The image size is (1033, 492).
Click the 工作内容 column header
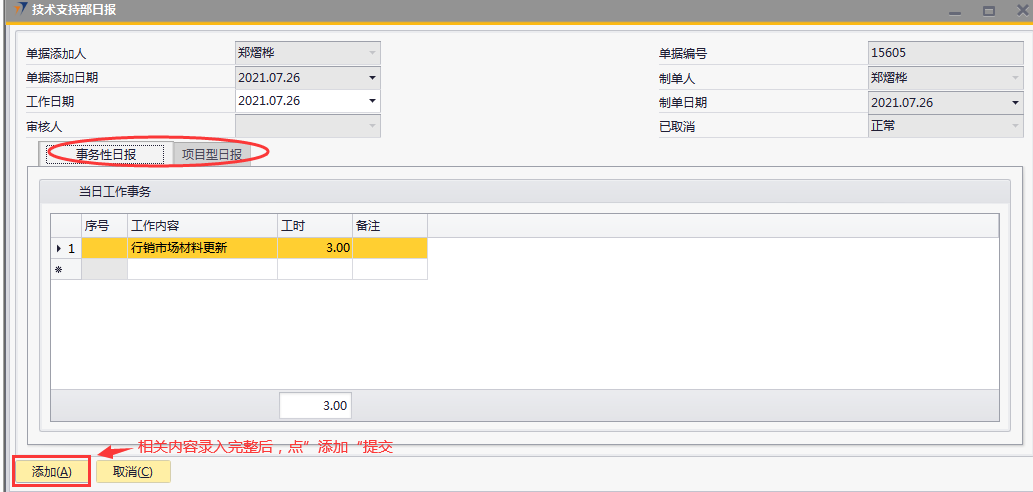pos(202,226)
